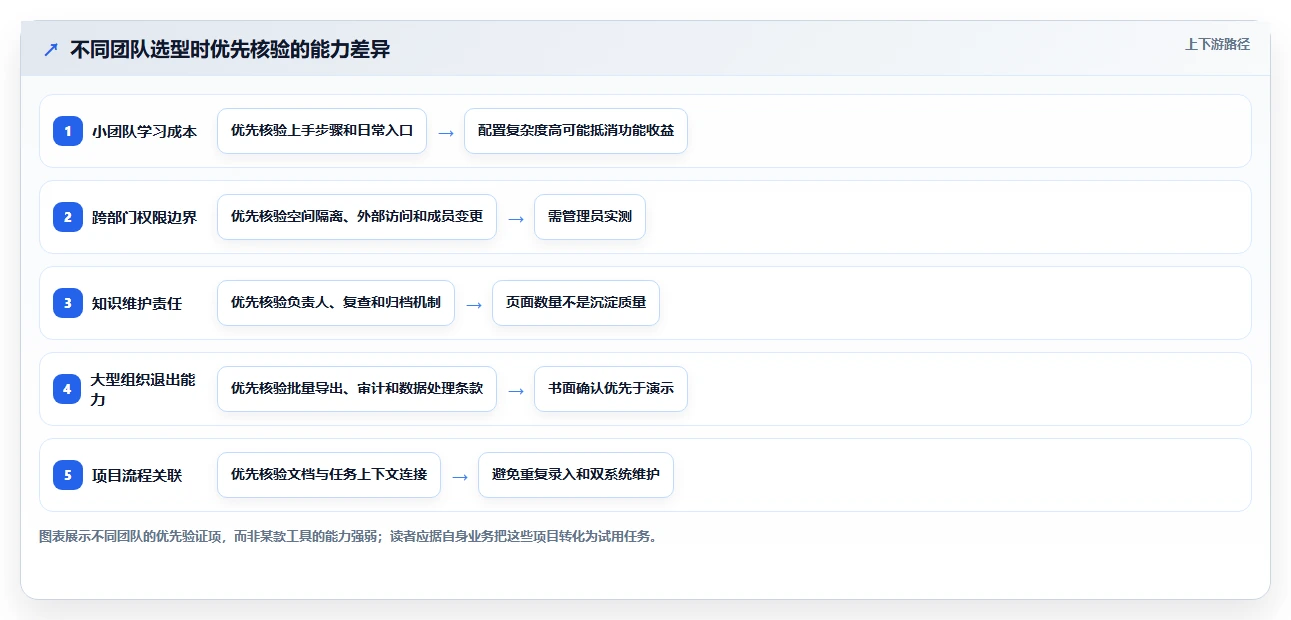Click the arrow icon beside the chart title

coord(51,50)
